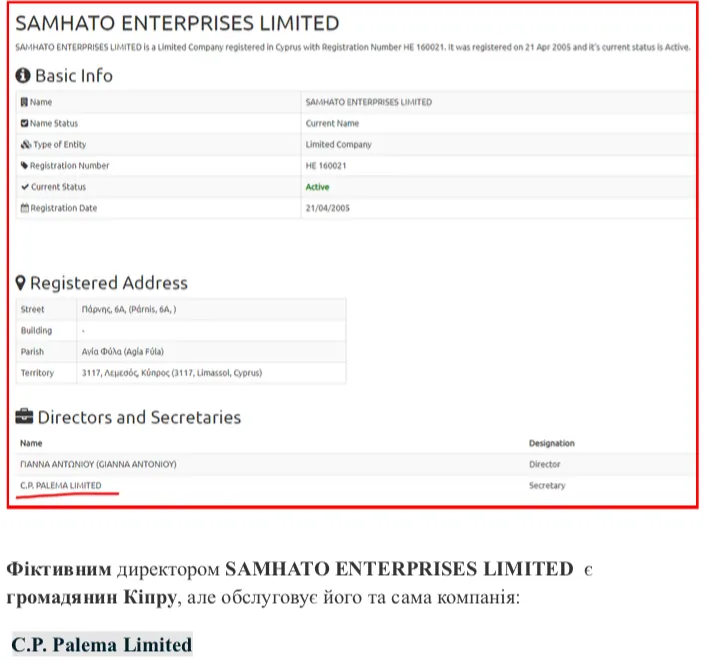Click the tag icon beside Registration Number

(24, 166)
